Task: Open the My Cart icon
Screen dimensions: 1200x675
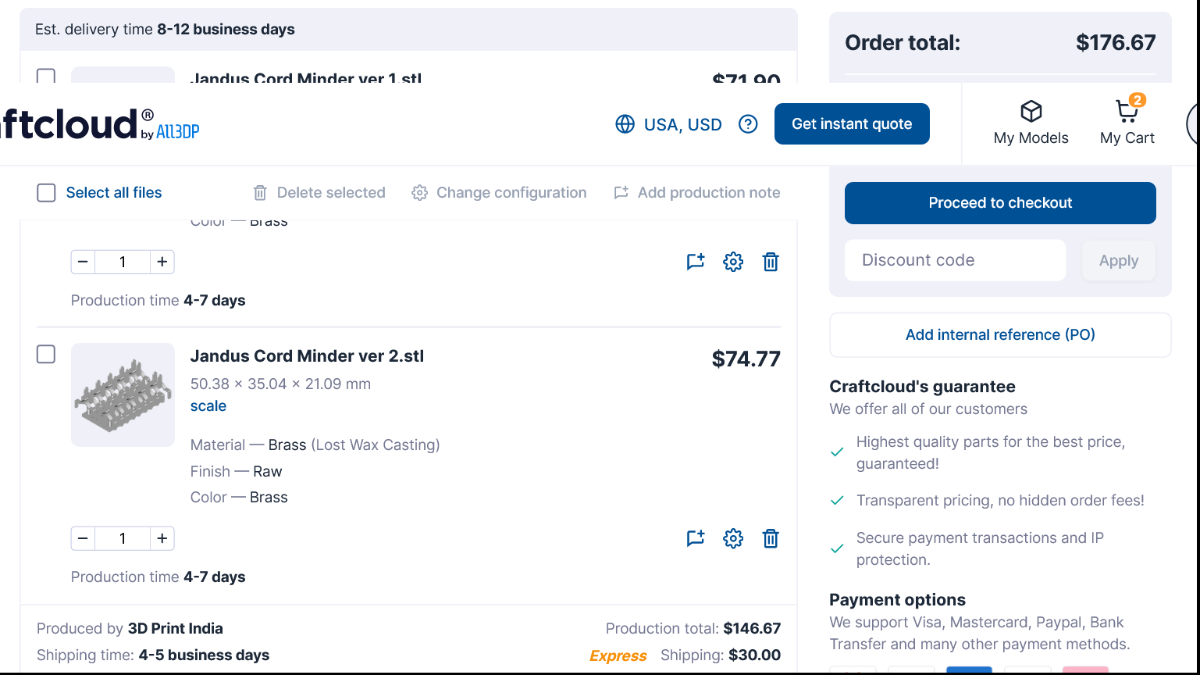Action: tap(1127, 111)
